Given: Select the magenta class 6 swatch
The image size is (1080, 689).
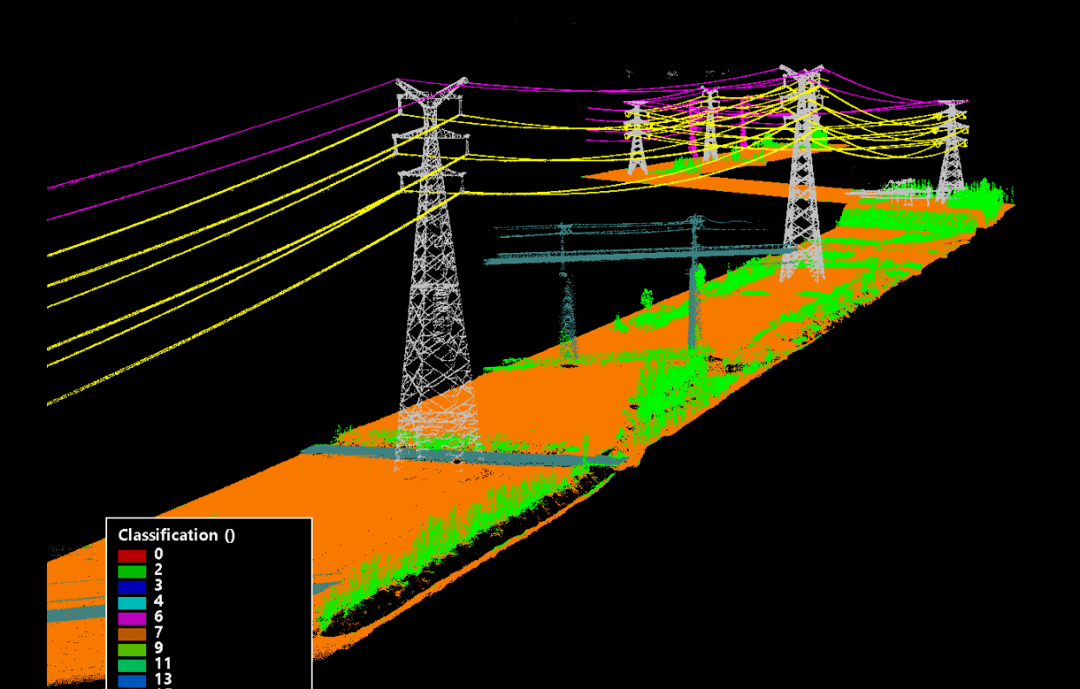Looking at the screenshot, I should (132, 618).
